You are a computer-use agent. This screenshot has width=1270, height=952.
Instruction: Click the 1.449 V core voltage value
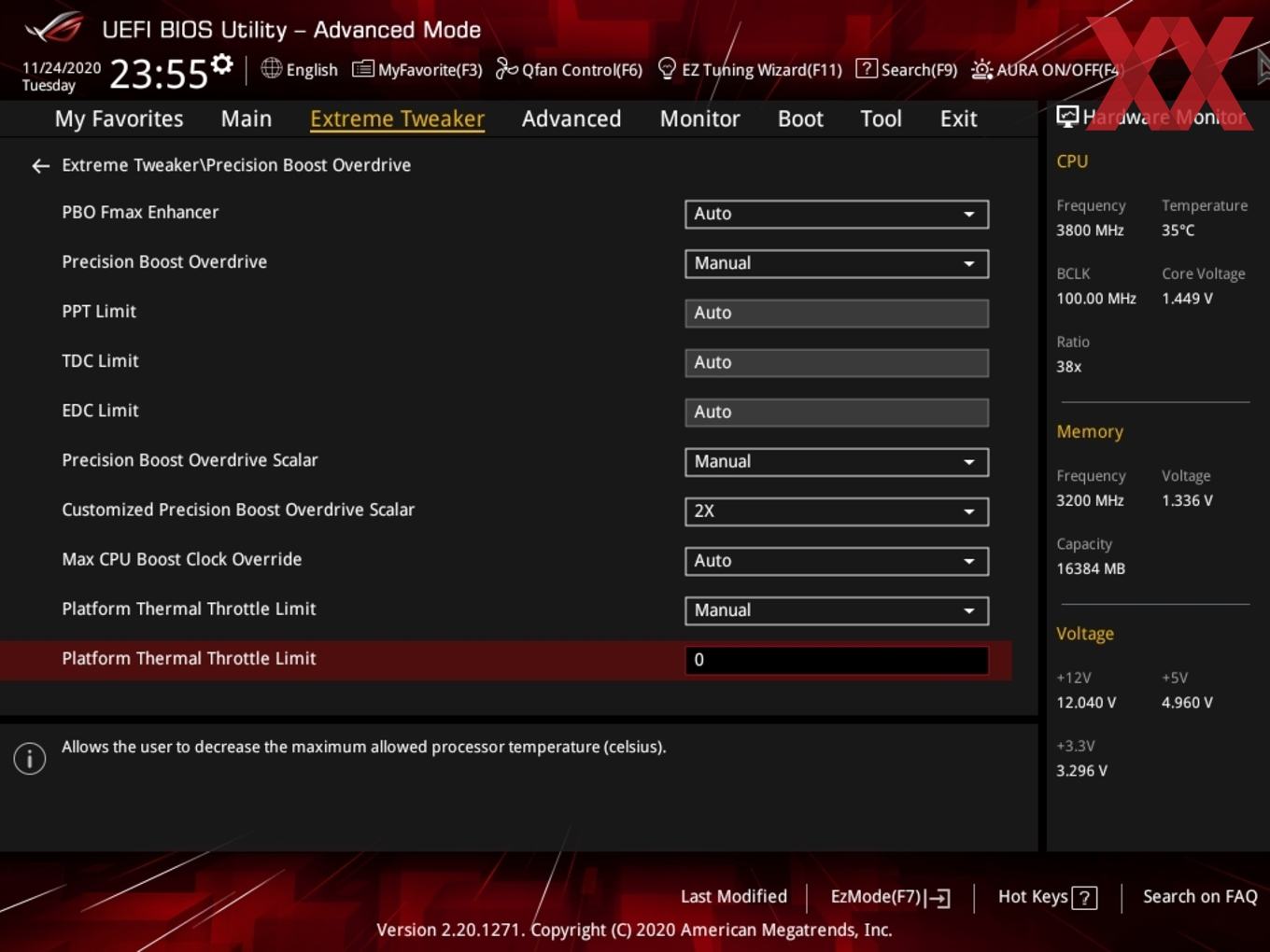pyautogui.click(x=1187, y=299)
